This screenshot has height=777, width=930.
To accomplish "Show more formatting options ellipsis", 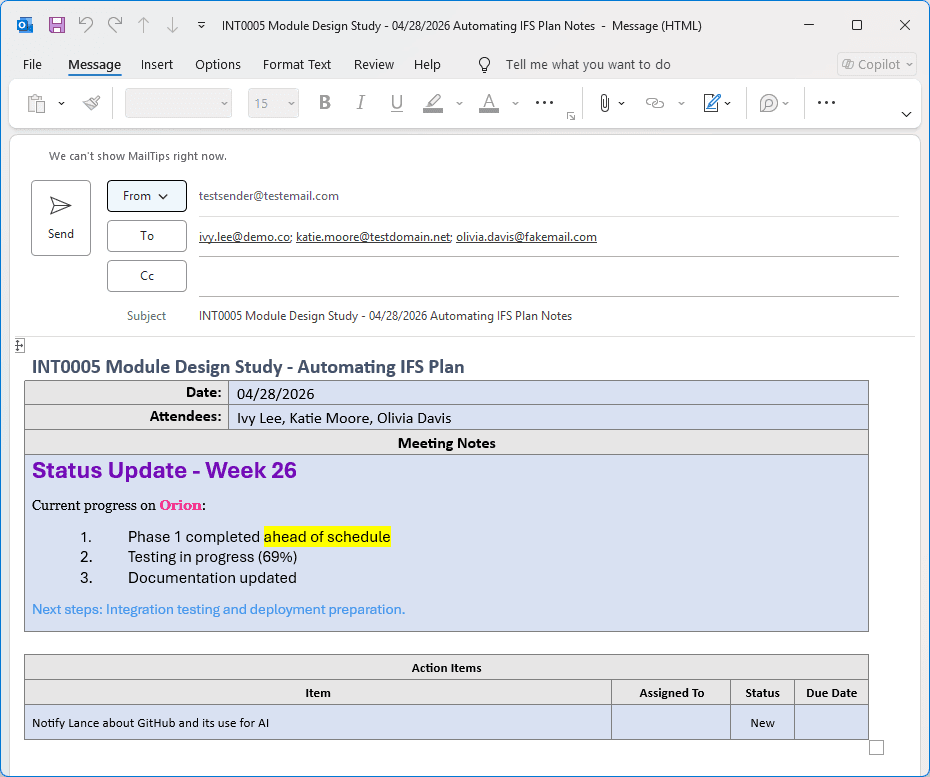I will pyautogui.click(x=544, y=103).
